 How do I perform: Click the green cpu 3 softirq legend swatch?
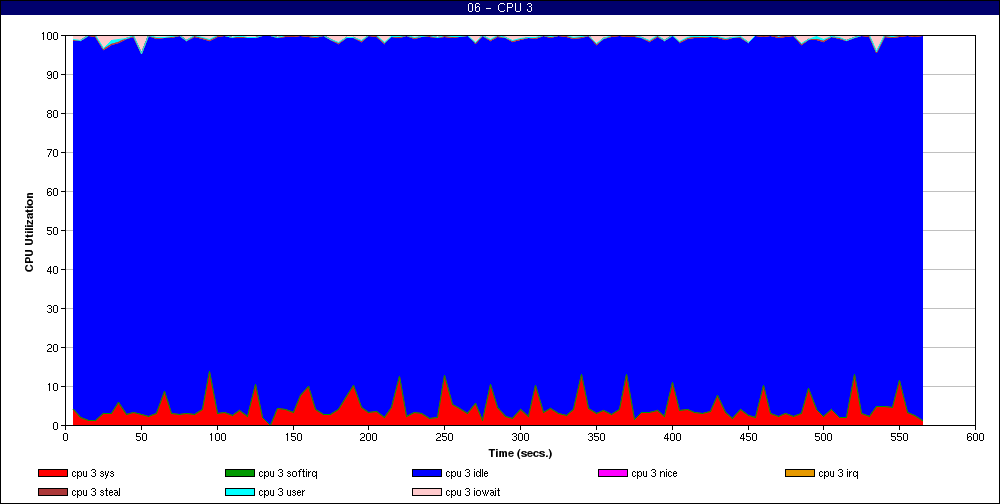pos(240,473)
